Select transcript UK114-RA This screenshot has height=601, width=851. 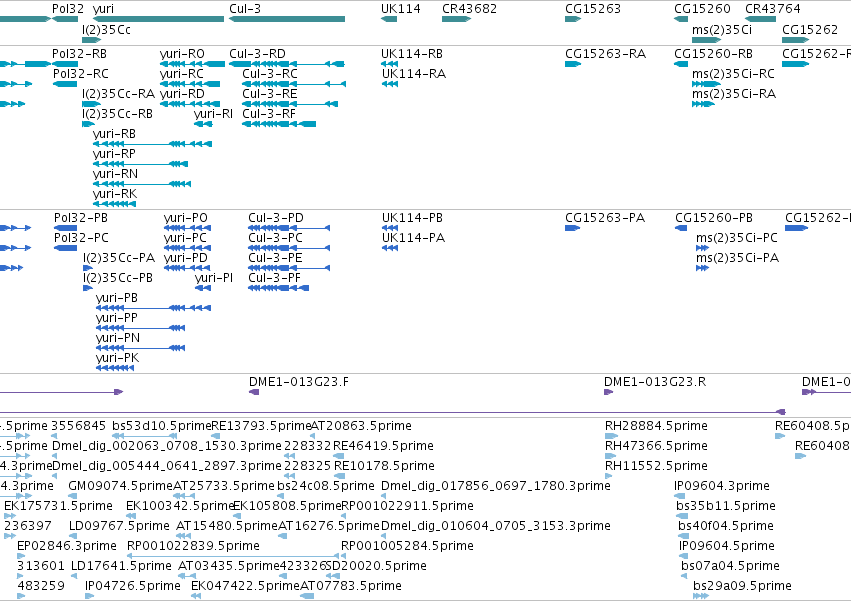coord(414,74)
